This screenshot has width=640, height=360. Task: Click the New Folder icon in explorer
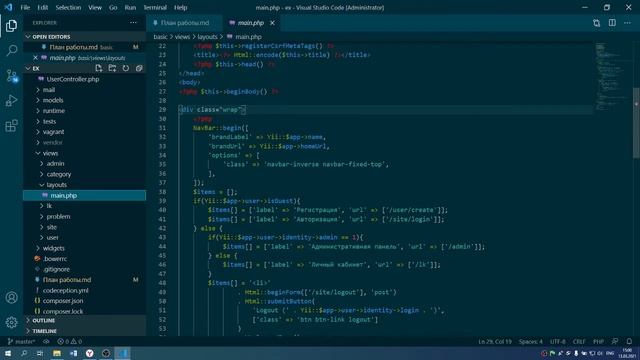point(112,68)
